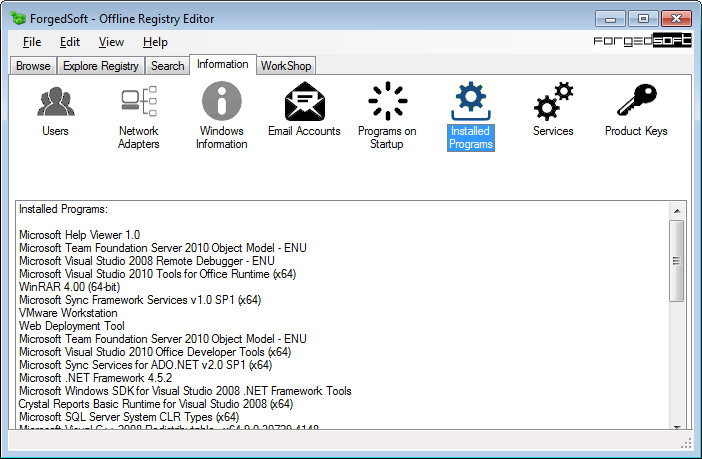Switch to the Search tab
This screenshot has width=702, height=459.
point(167,66)
